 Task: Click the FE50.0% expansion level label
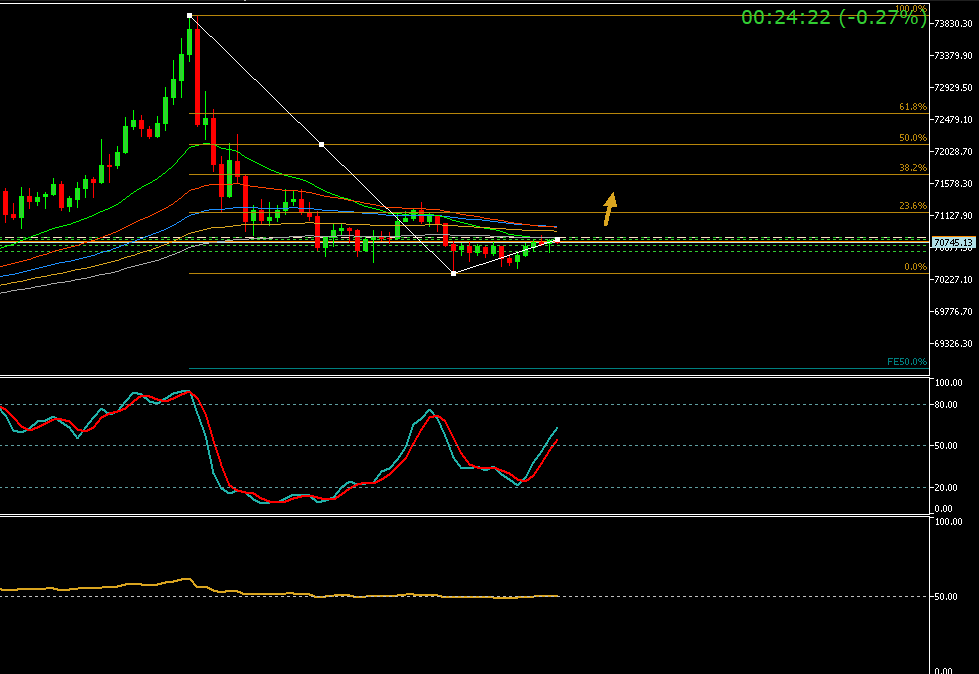pos(906,362)
